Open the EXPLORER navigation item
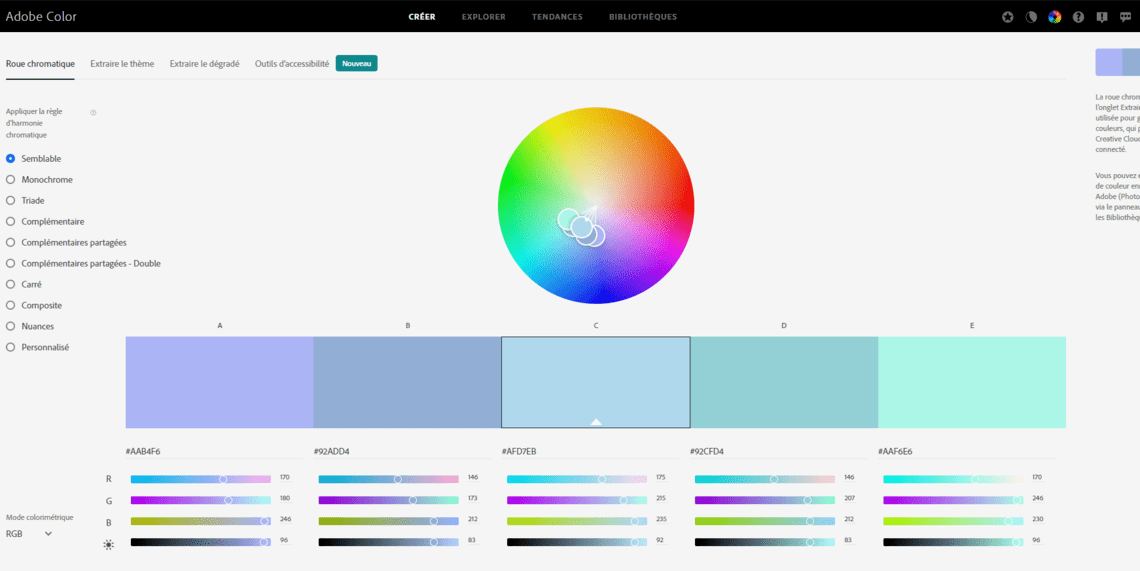1140x571 pixels. click(x=483, y=17)
